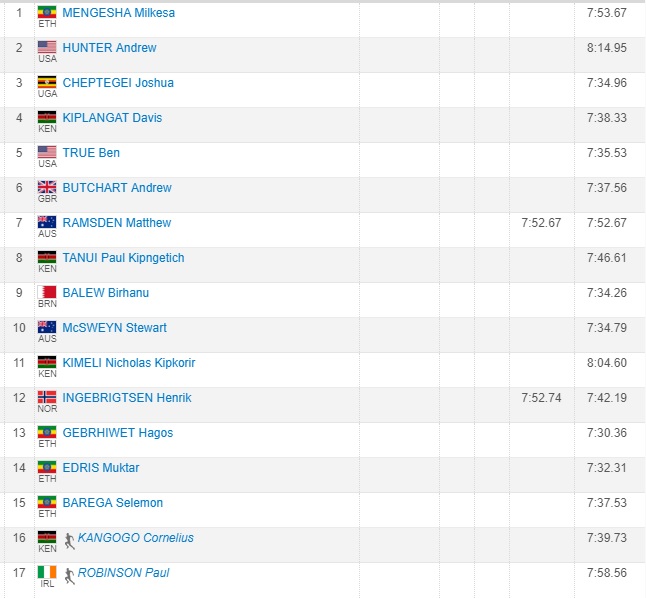Open McSWEYN Stewart athlete page
This screenshot has width=646, height=598.
pyautogui.click(x=115, y=328)
